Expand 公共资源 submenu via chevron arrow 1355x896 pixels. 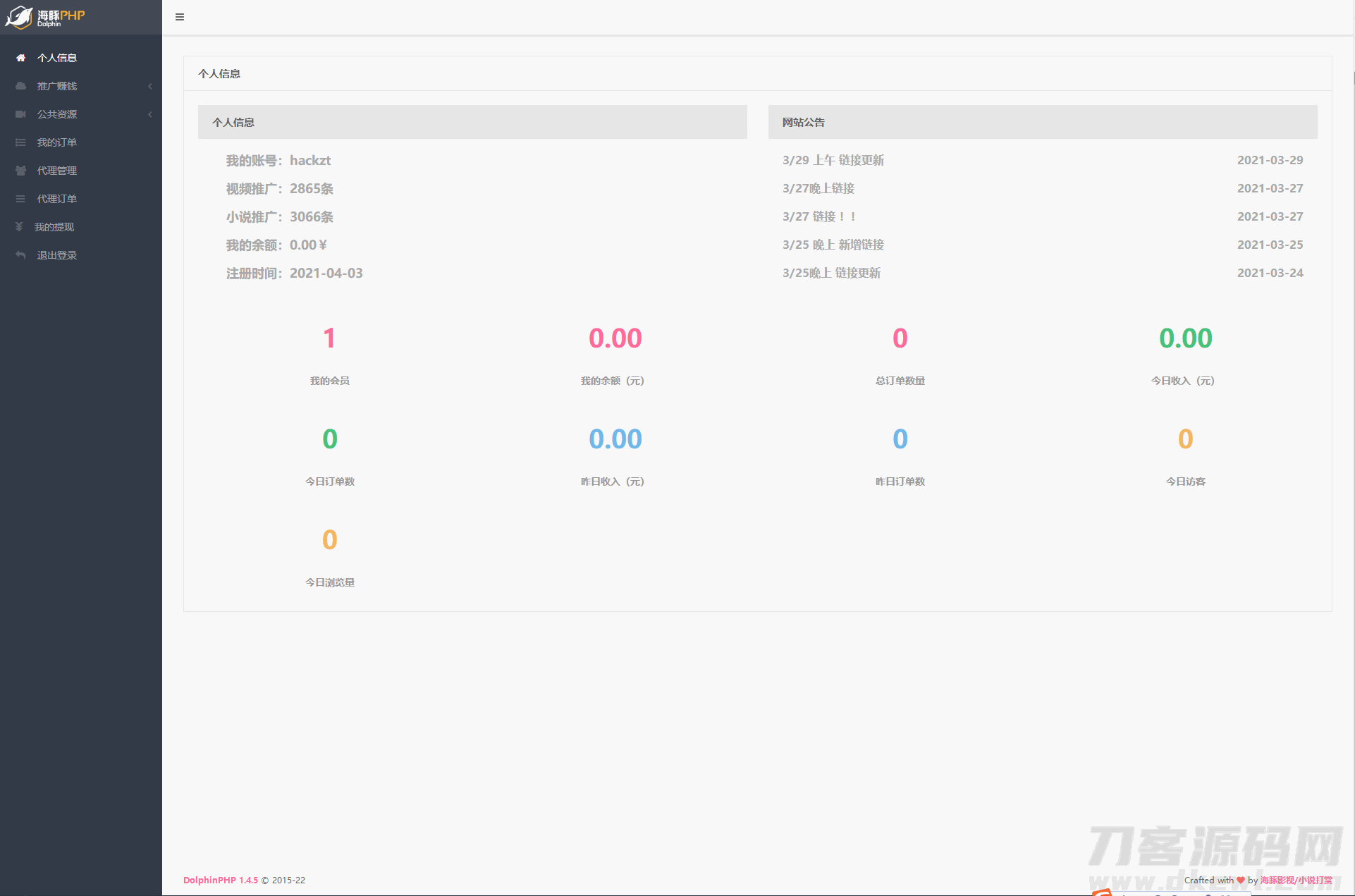tap(150, 114)
